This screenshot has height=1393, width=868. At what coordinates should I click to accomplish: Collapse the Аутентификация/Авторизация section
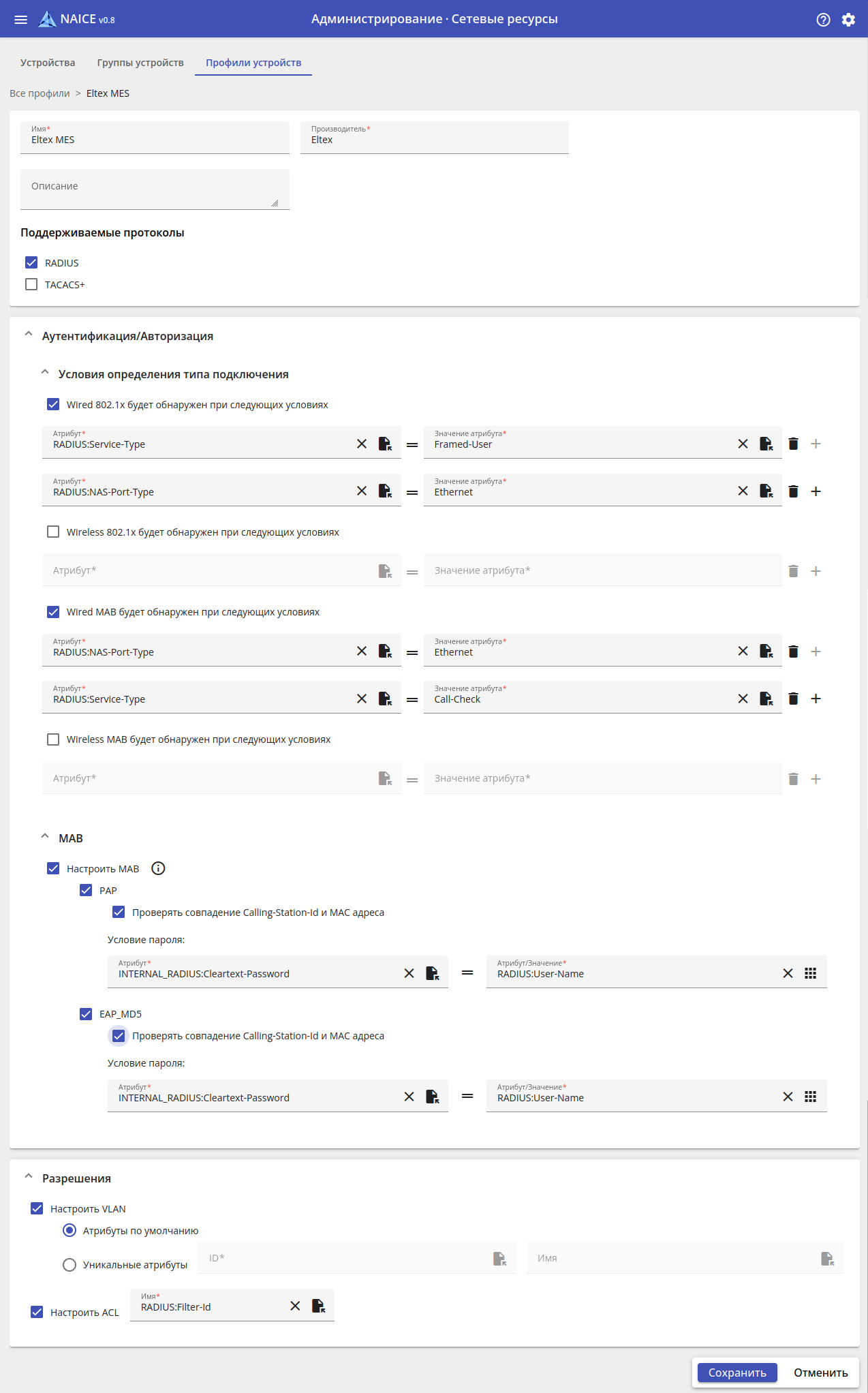[x=29, y=335]
